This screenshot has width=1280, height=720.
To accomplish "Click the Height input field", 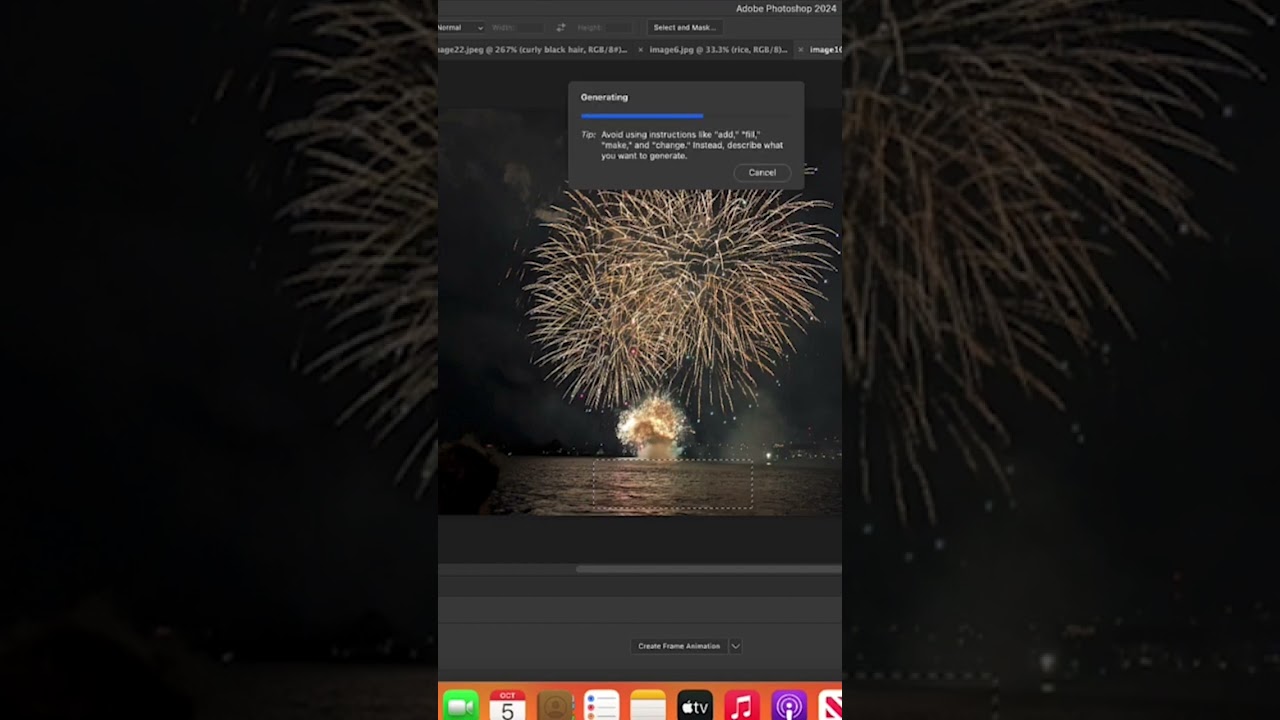I will [618, 28].
